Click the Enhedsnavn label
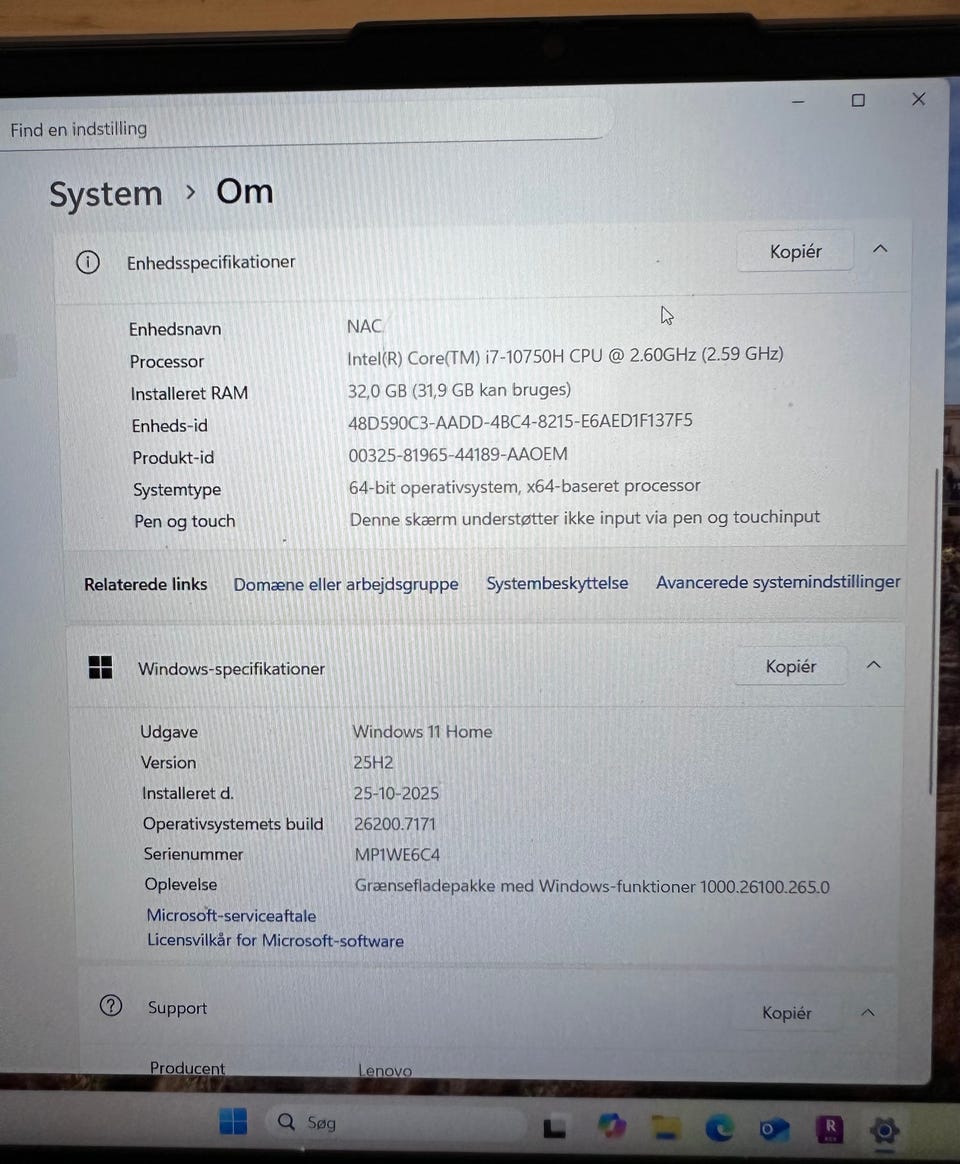This screenshot has width=960, height=1164. click(175, 329)
